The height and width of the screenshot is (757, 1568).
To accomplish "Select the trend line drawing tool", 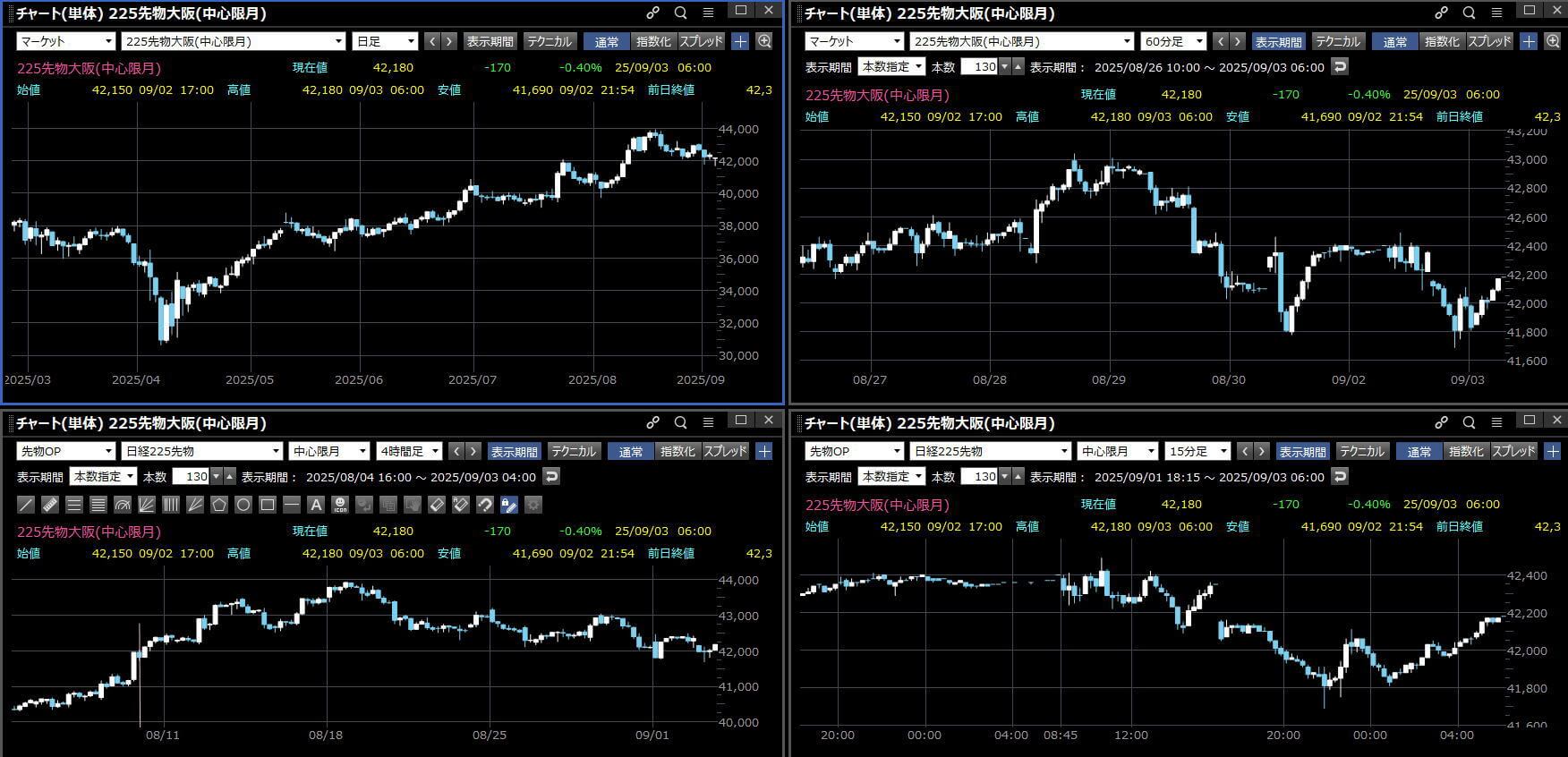I will pyautogui.click(x=26, y=505).
